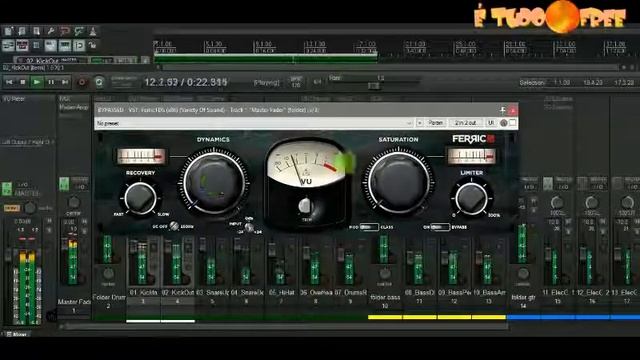Click the 2 in 2 out routing button
The height and width of the screenshot is (360, 640).
pyautogui.click(x=466, y=123)
